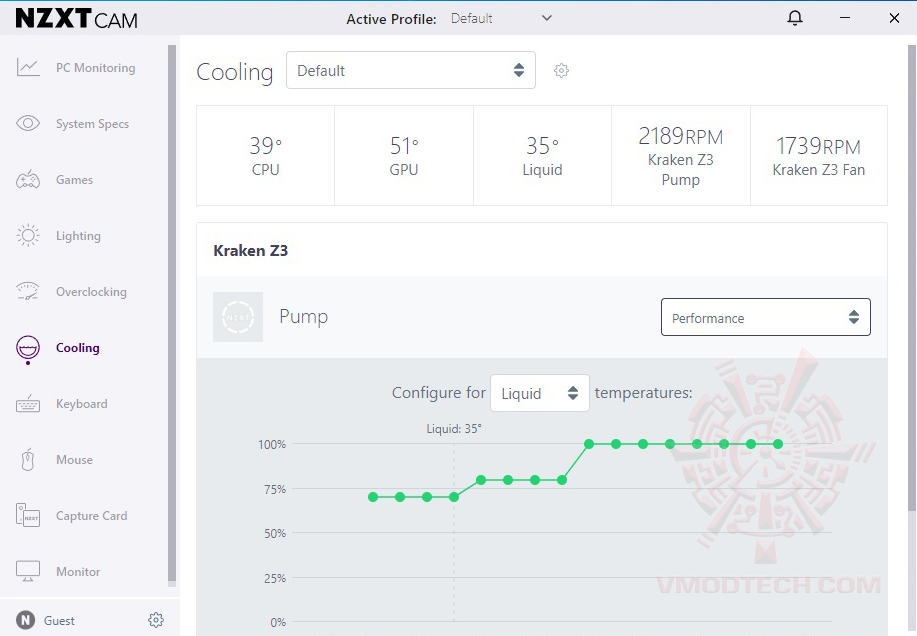The image size is (917, 636).
Task: Click the NZXT pump thumbnail icon
Action: tap(237, 317)
